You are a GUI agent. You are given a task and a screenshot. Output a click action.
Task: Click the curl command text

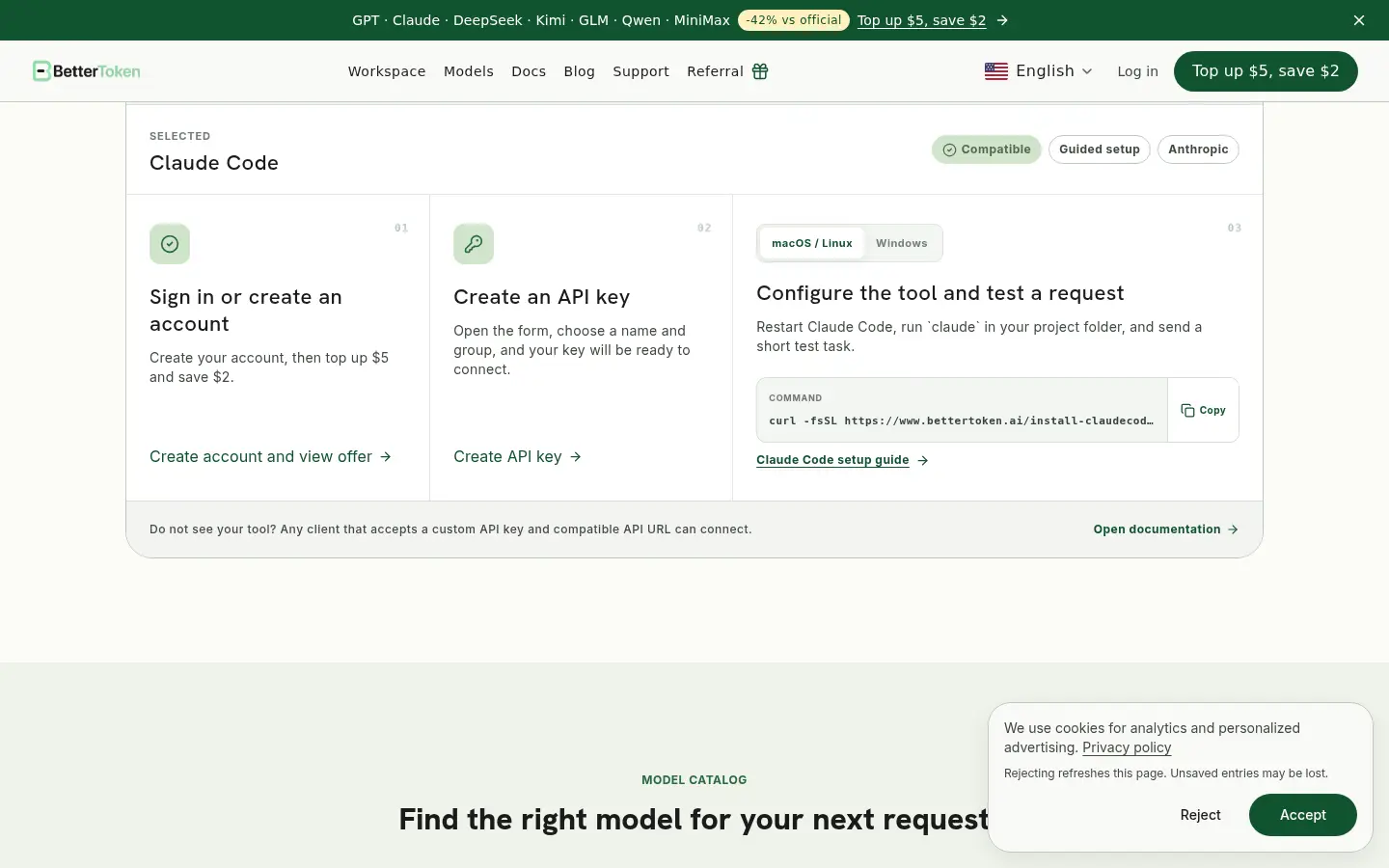click(961, 420)
